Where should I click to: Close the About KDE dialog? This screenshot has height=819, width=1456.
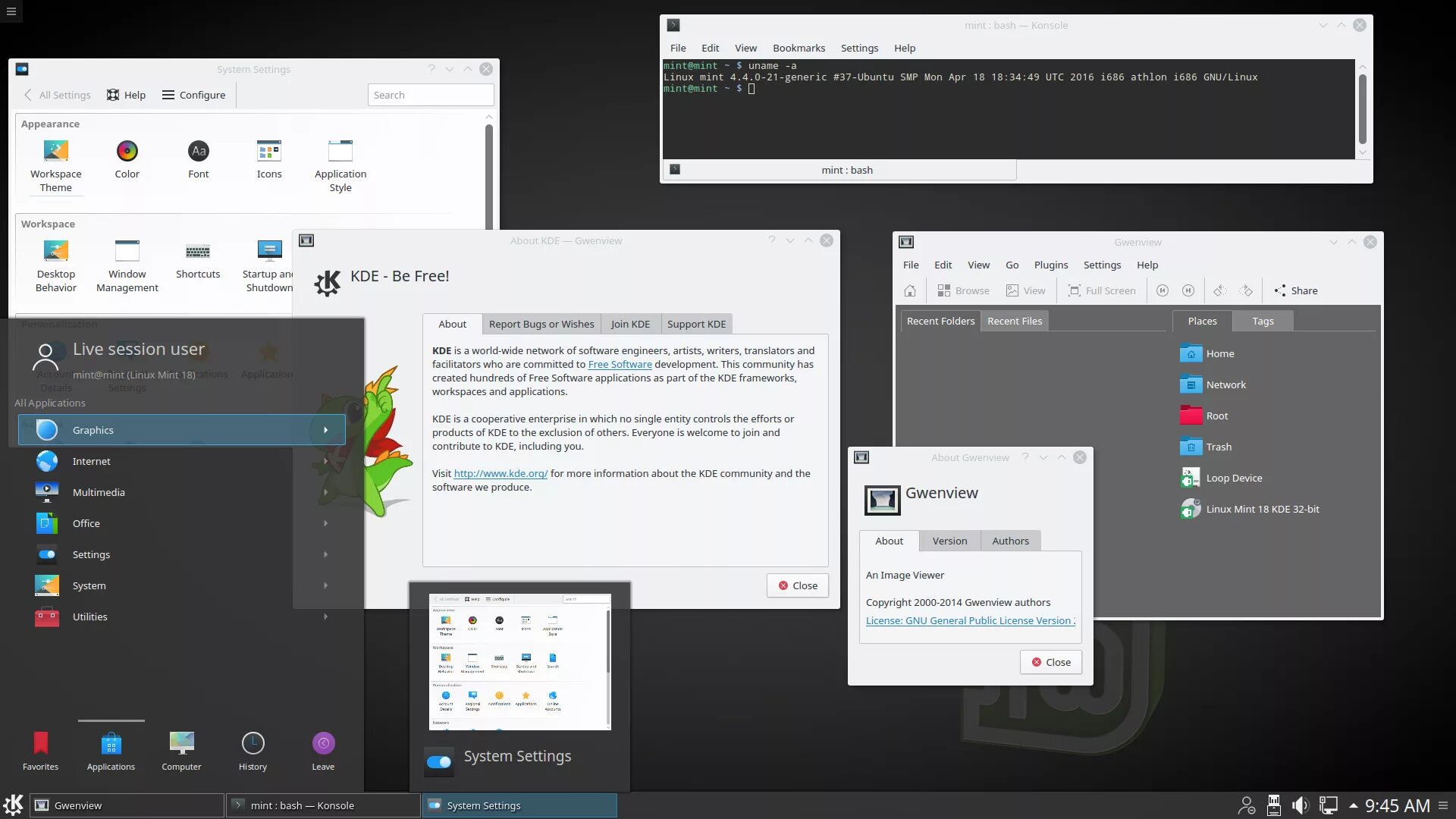coord(798,585)
